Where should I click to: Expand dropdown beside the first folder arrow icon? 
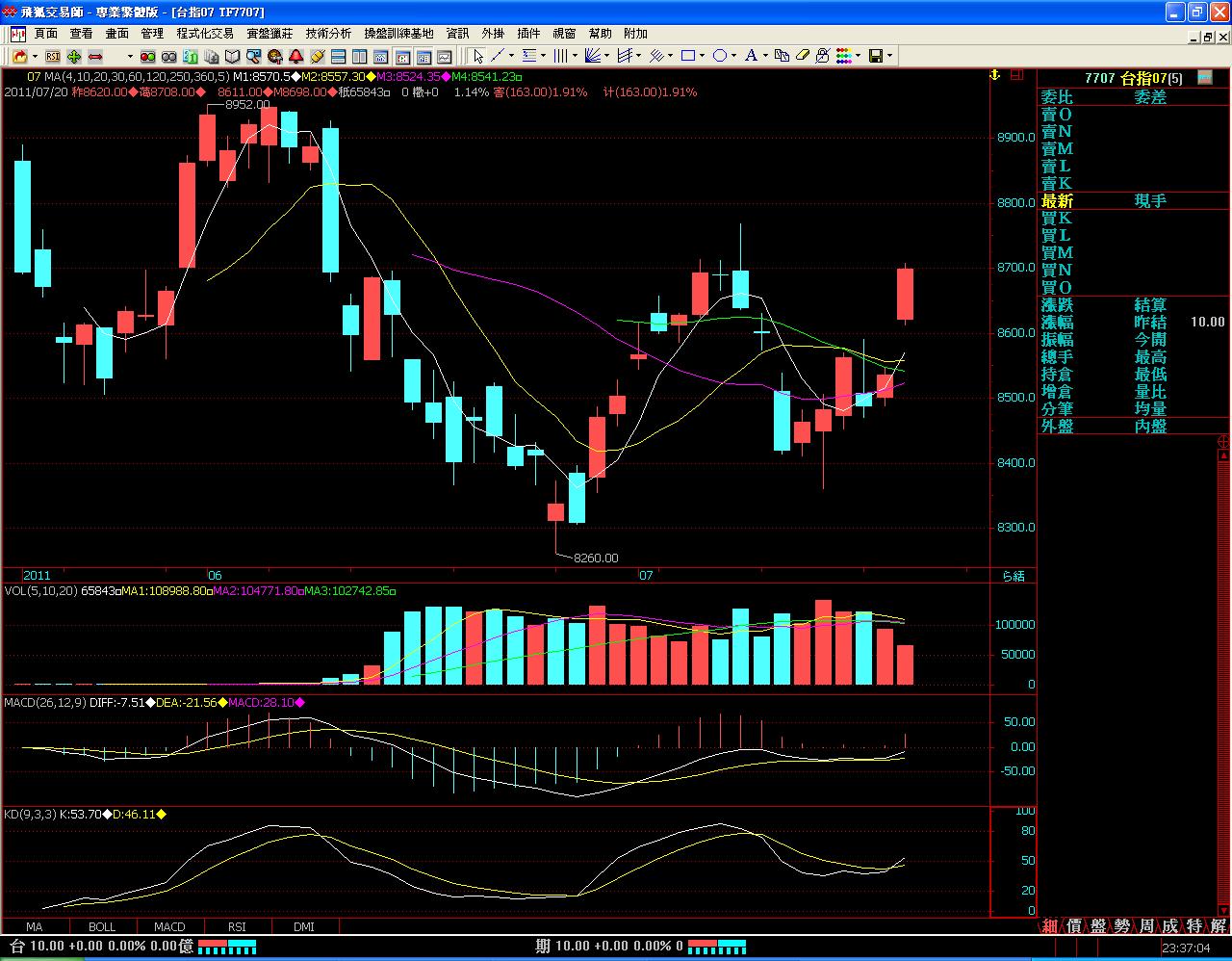pos(35,56)
